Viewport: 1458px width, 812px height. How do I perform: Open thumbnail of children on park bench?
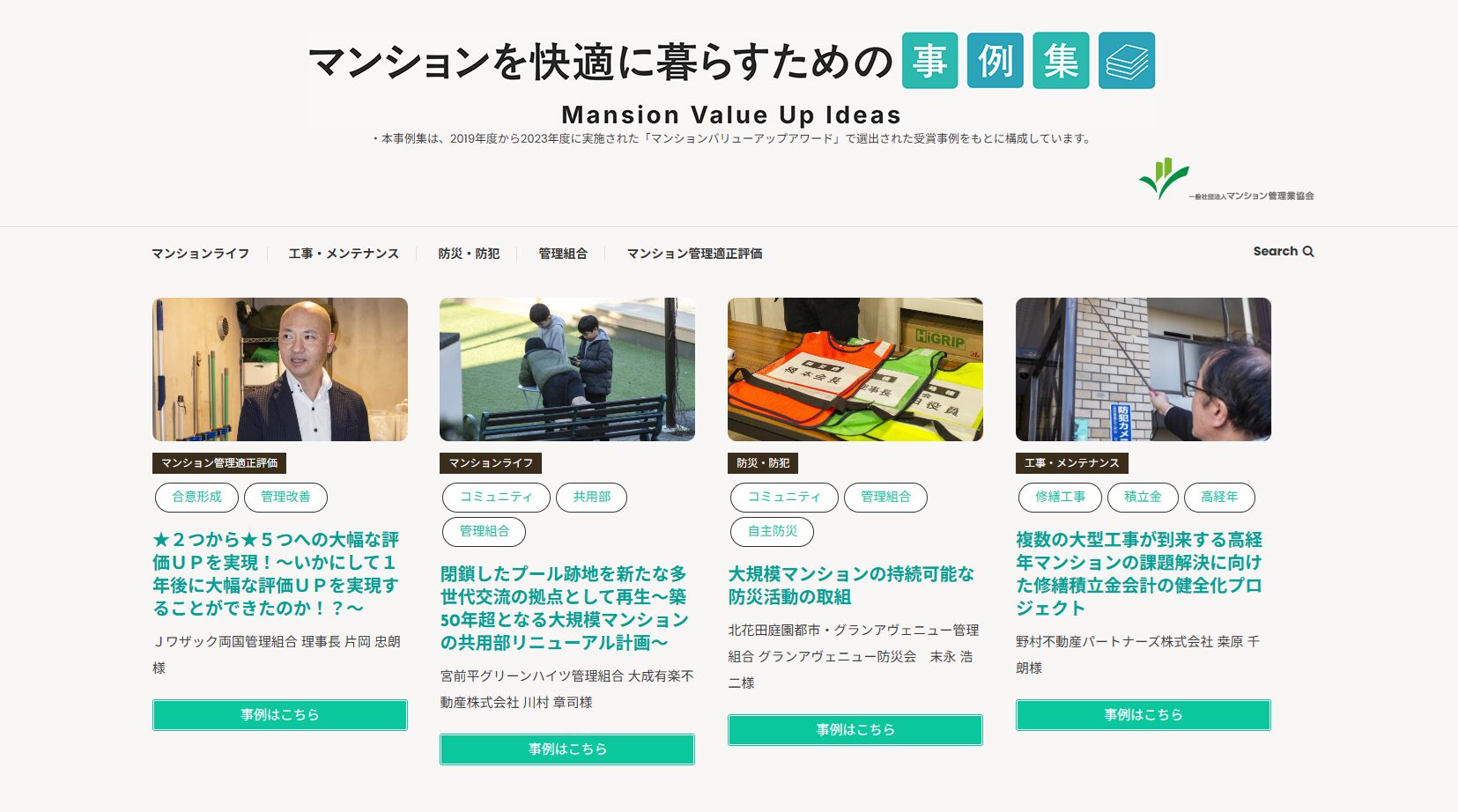click(x=567, y=369)
